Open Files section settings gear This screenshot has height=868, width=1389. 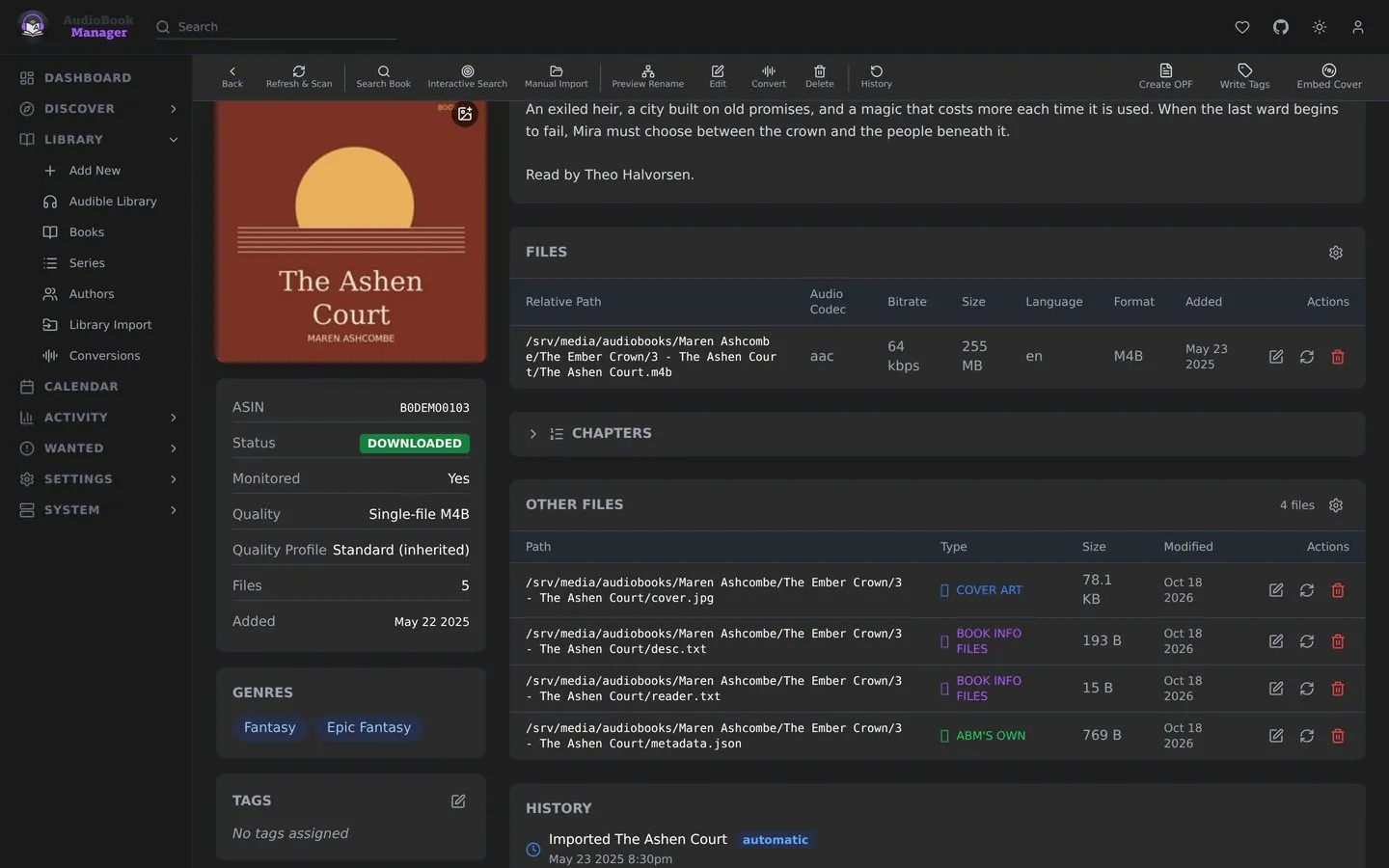pyautogui.click(x=1336, y=253)
